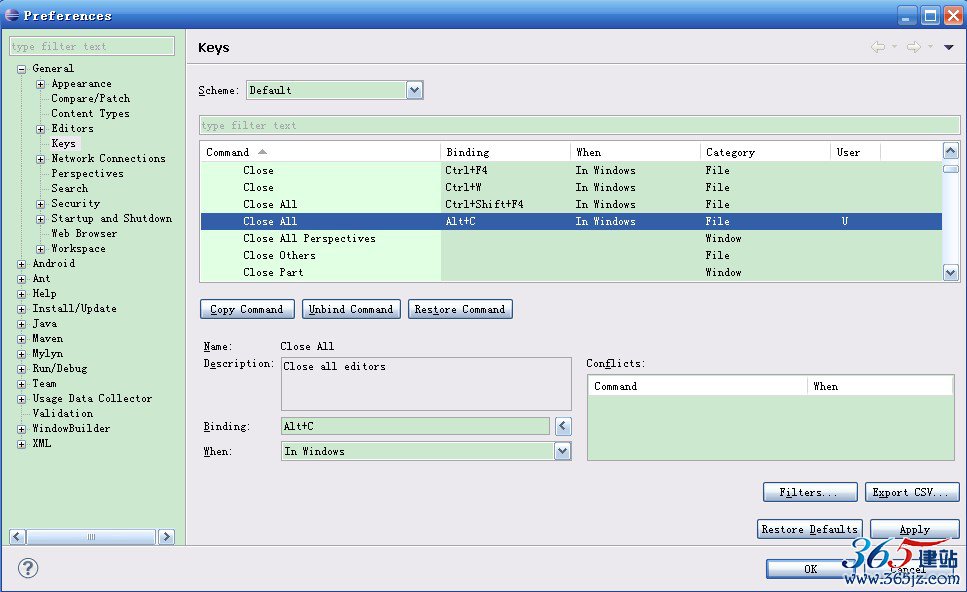Open the When dropdown list
967x592 pixels.
pos(562,451)
